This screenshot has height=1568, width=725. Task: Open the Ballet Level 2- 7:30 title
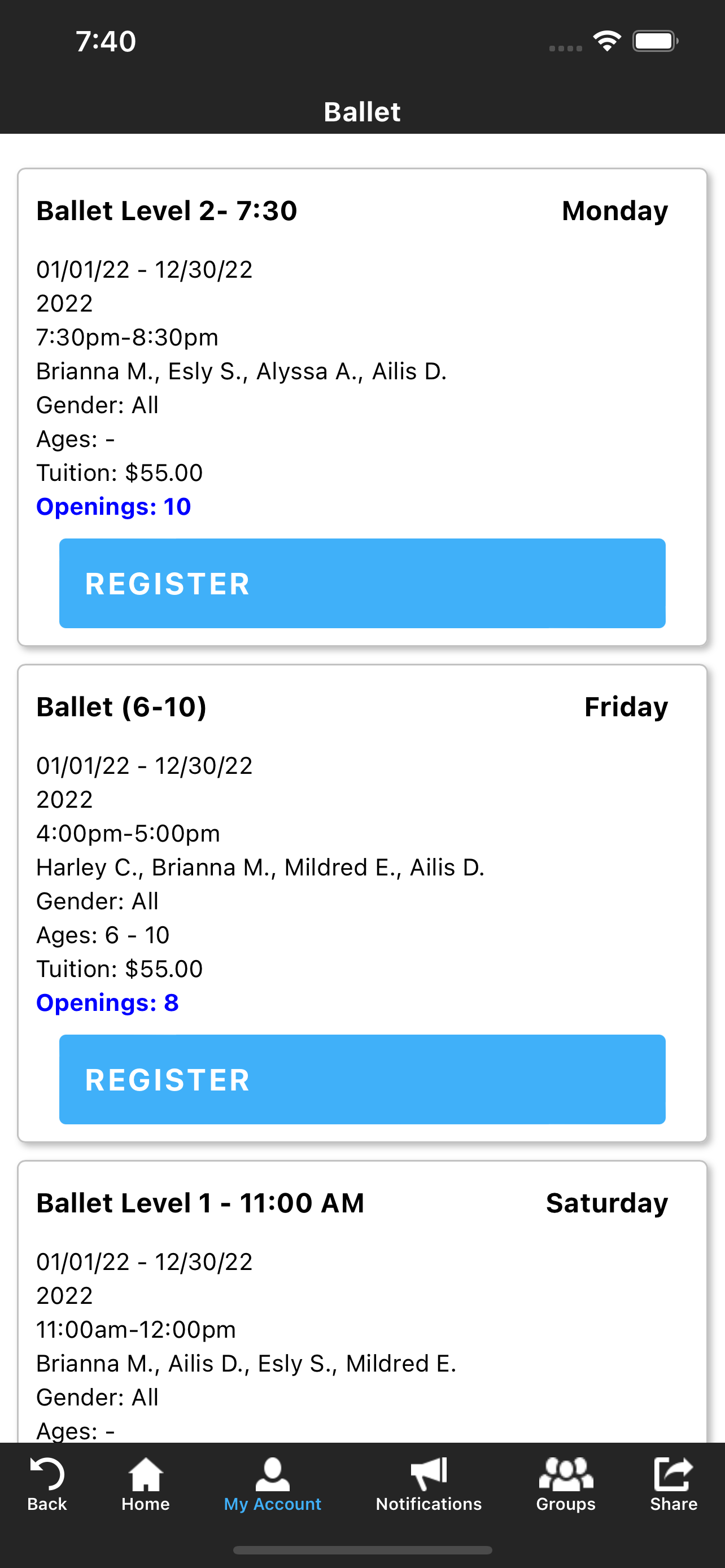click(x=167, y=211)
